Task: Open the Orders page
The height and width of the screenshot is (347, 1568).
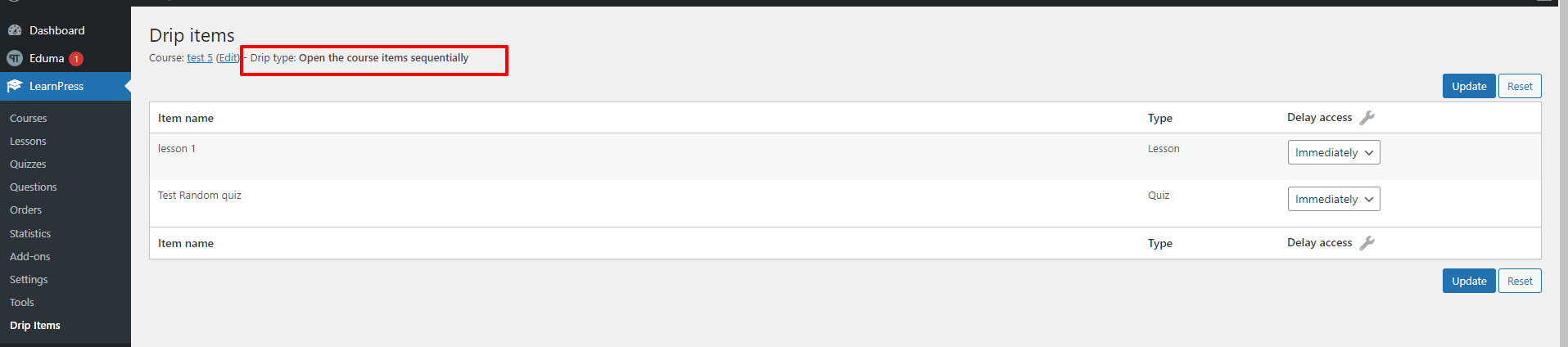Action: (x=25, y=210)
